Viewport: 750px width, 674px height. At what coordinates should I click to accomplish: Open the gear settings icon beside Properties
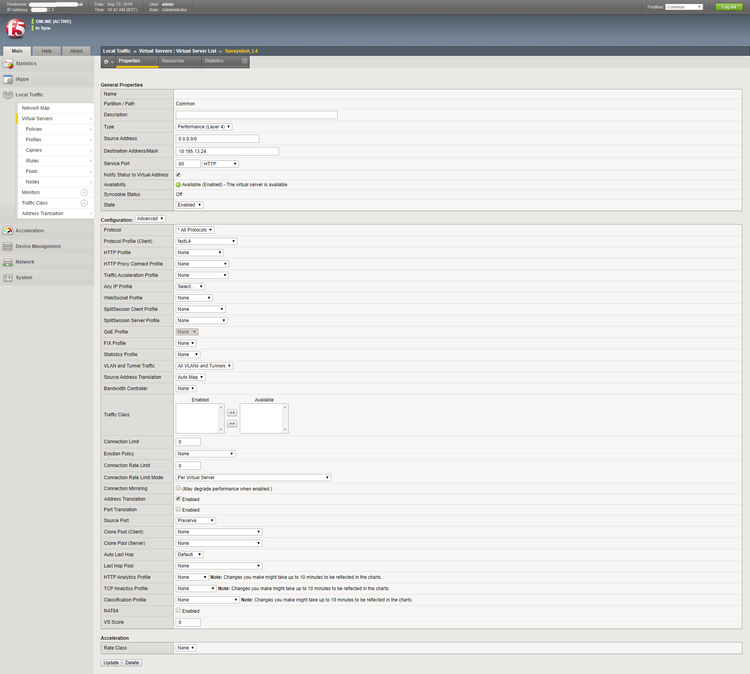click(x=108, y=62)
